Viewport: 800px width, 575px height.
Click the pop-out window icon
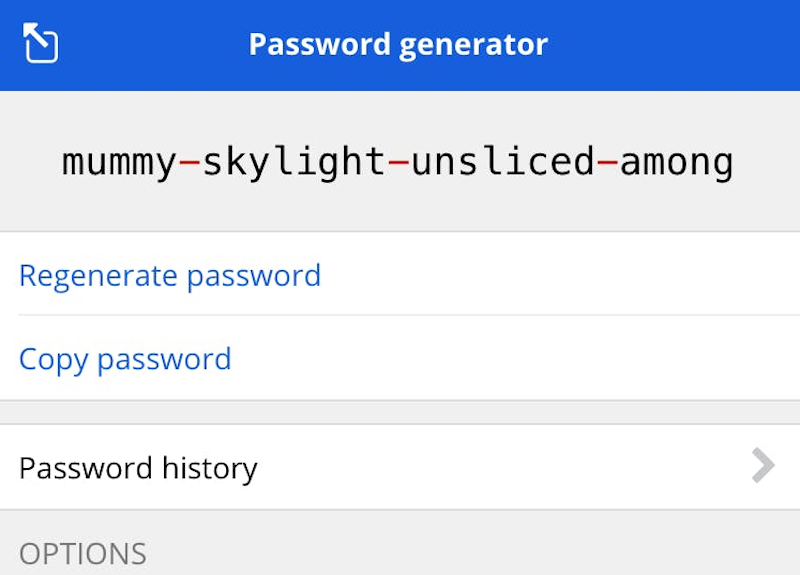[41, 44]
